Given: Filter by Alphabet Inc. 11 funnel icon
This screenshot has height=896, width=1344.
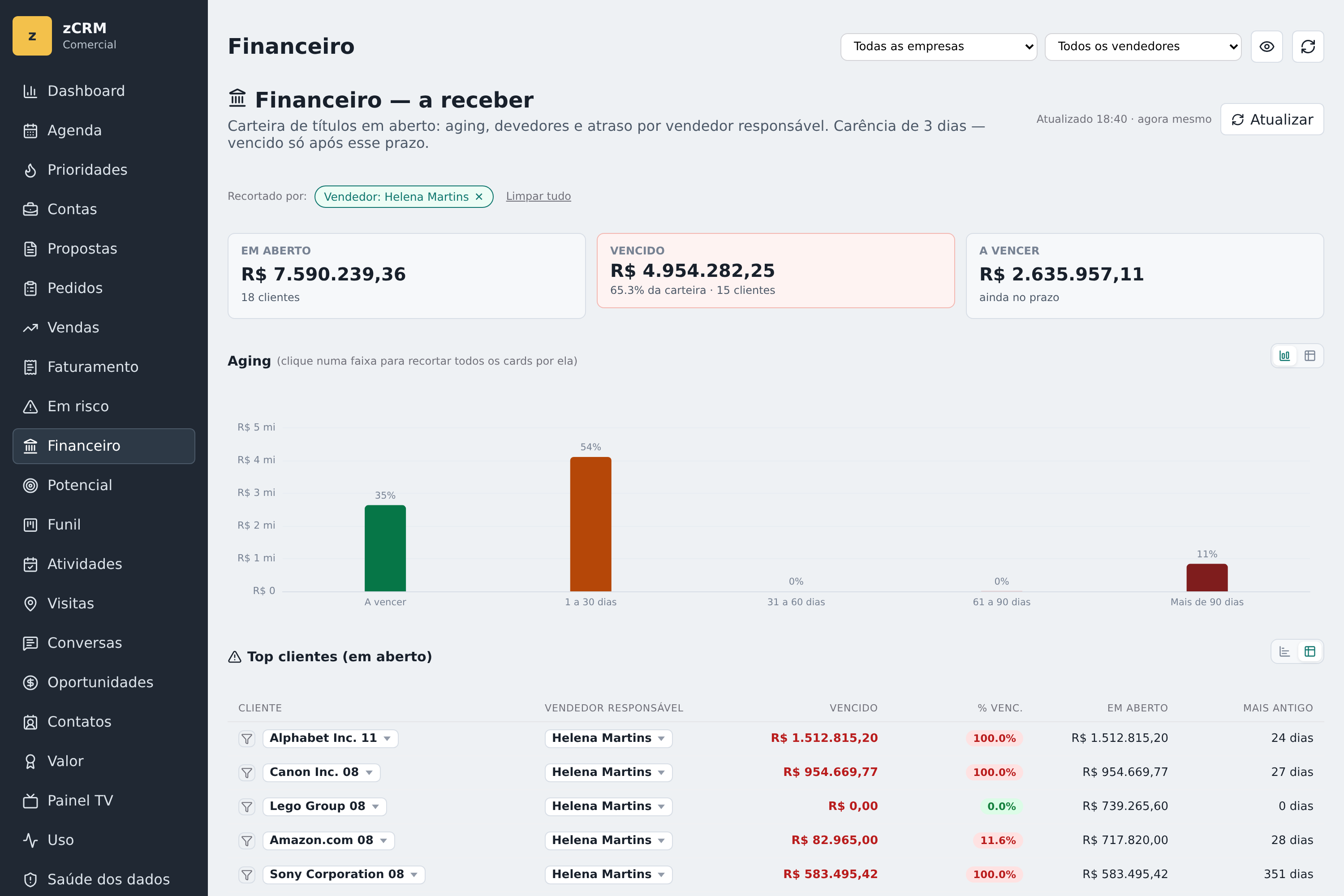Looking at the screenshot, I should (247, 739).
